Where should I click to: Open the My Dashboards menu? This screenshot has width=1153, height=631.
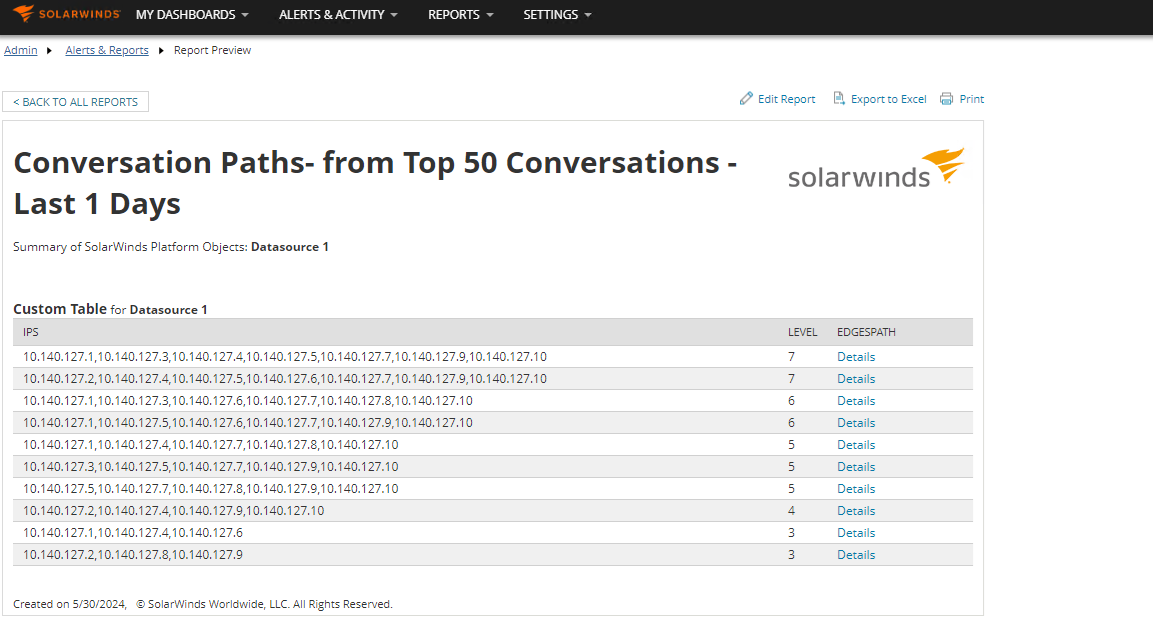pyautogui.click(x=192, y=15)
